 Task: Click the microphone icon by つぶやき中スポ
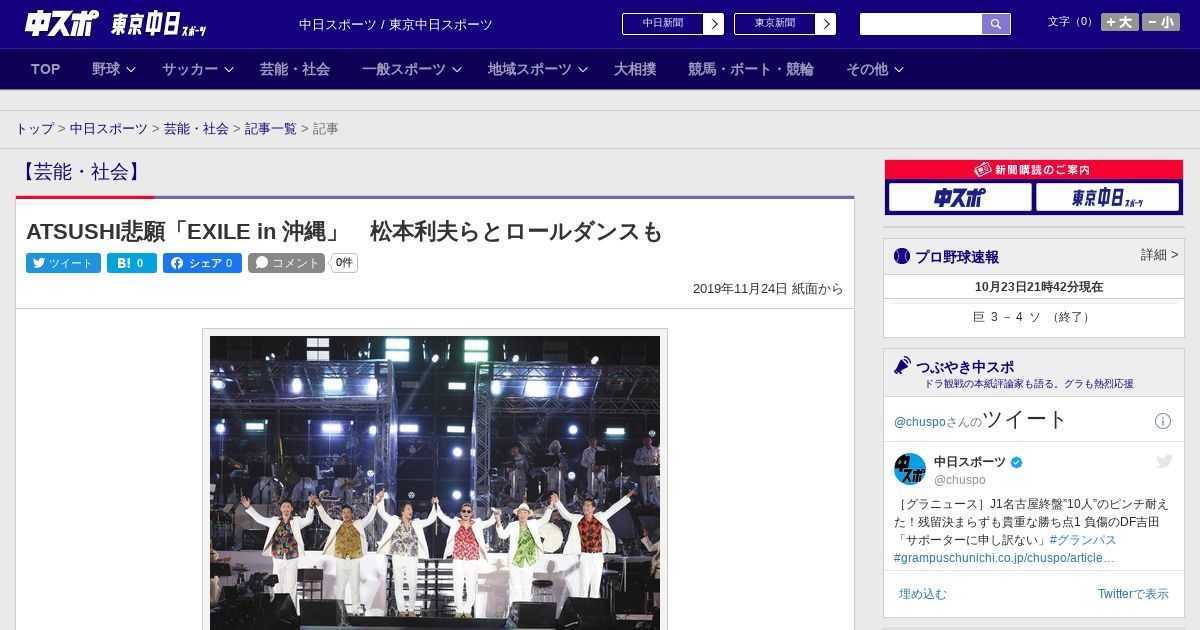[903, 365]
